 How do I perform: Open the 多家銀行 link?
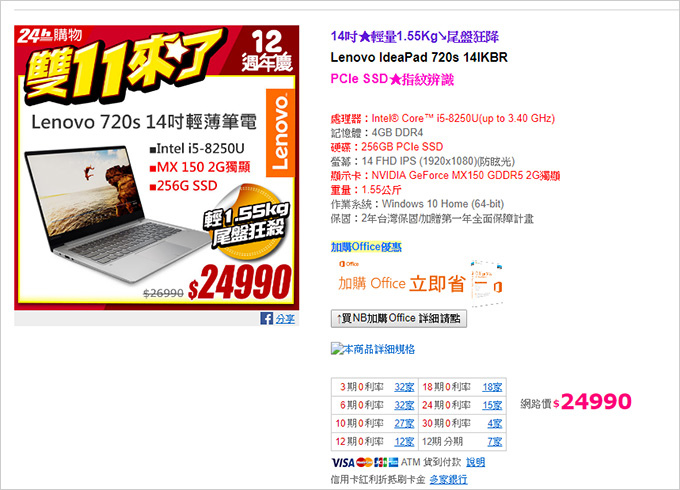pos(448,479)
